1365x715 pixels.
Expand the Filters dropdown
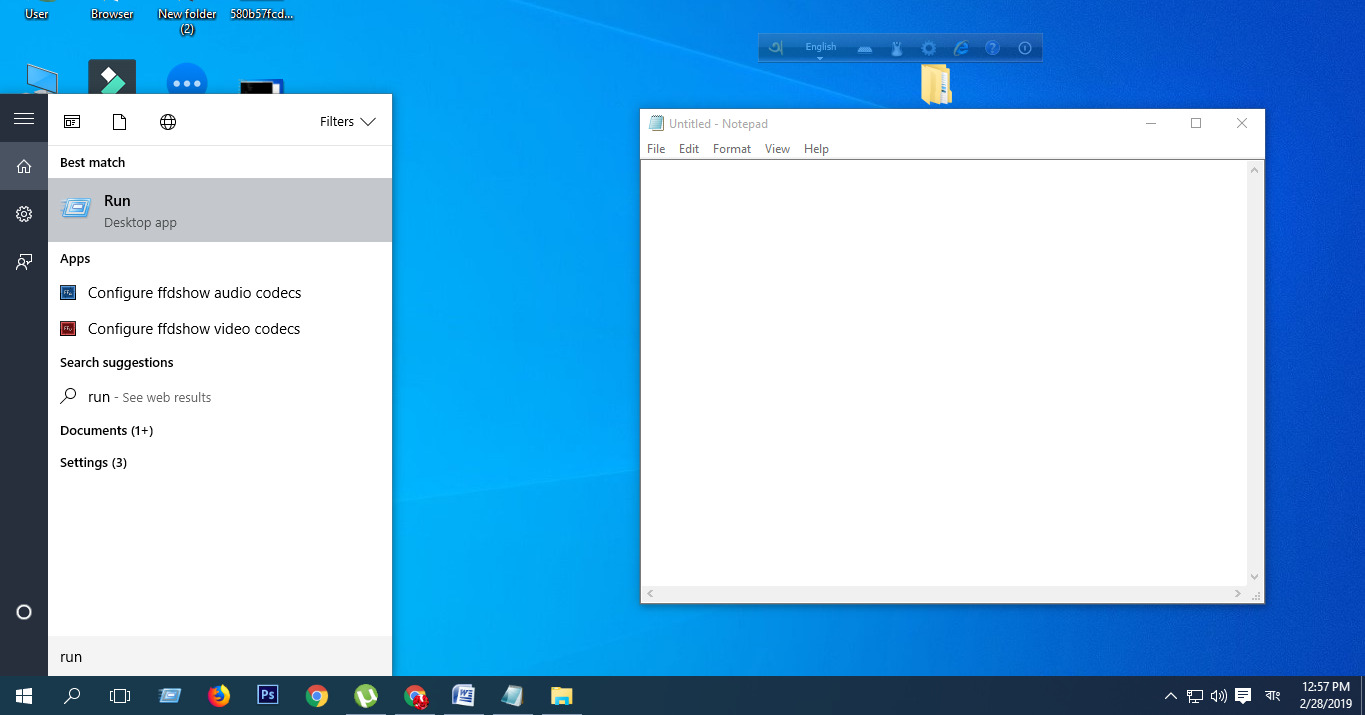(x=347, y=122)
